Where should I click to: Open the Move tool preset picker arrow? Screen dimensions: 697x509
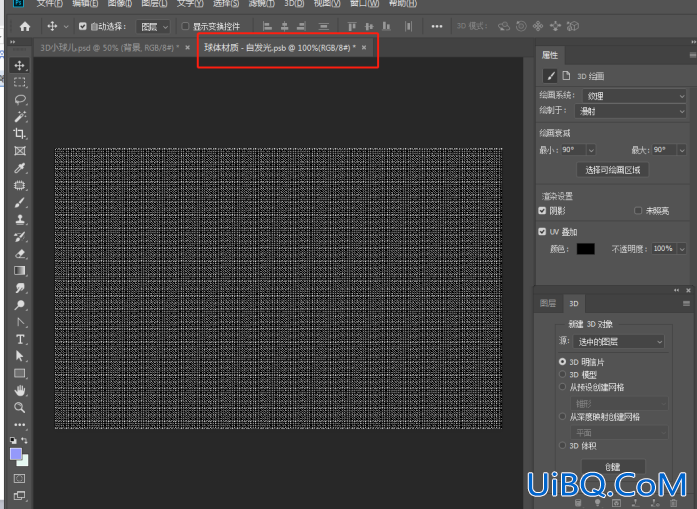(66, 27)
